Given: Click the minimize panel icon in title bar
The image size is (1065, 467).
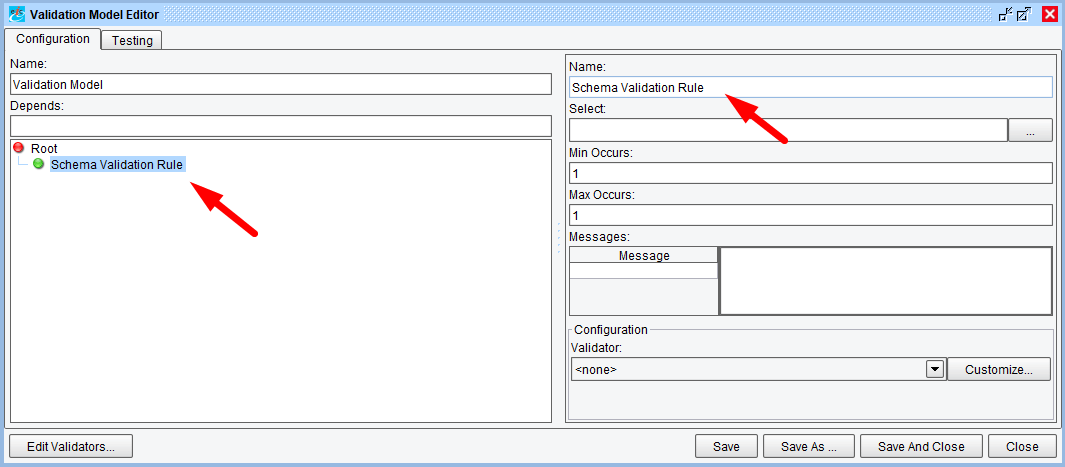Looking at the screenshot, I should click(x=1005, y=14).
